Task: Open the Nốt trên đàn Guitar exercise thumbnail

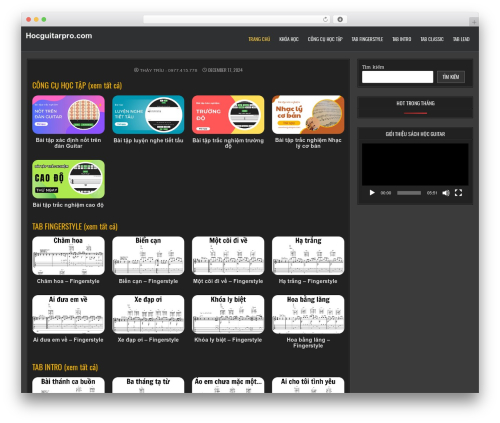Action: point(68,115)
